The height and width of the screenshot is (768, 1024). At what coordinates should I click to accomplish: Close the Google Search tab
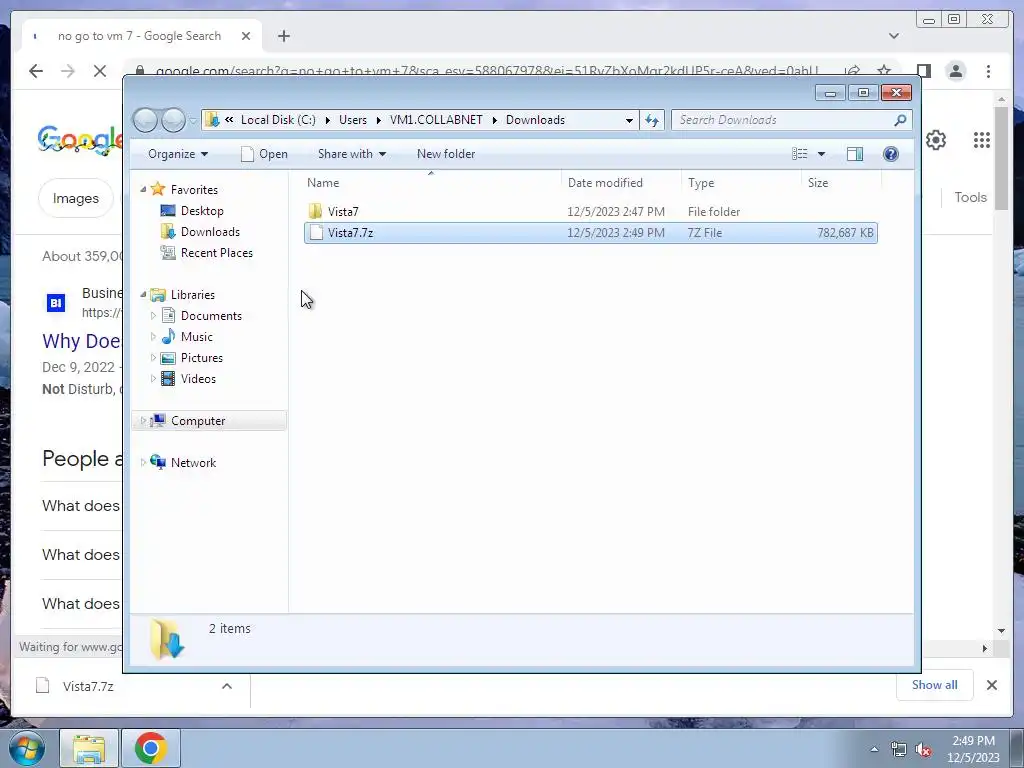pyautogui.click(x=246, y=36)
